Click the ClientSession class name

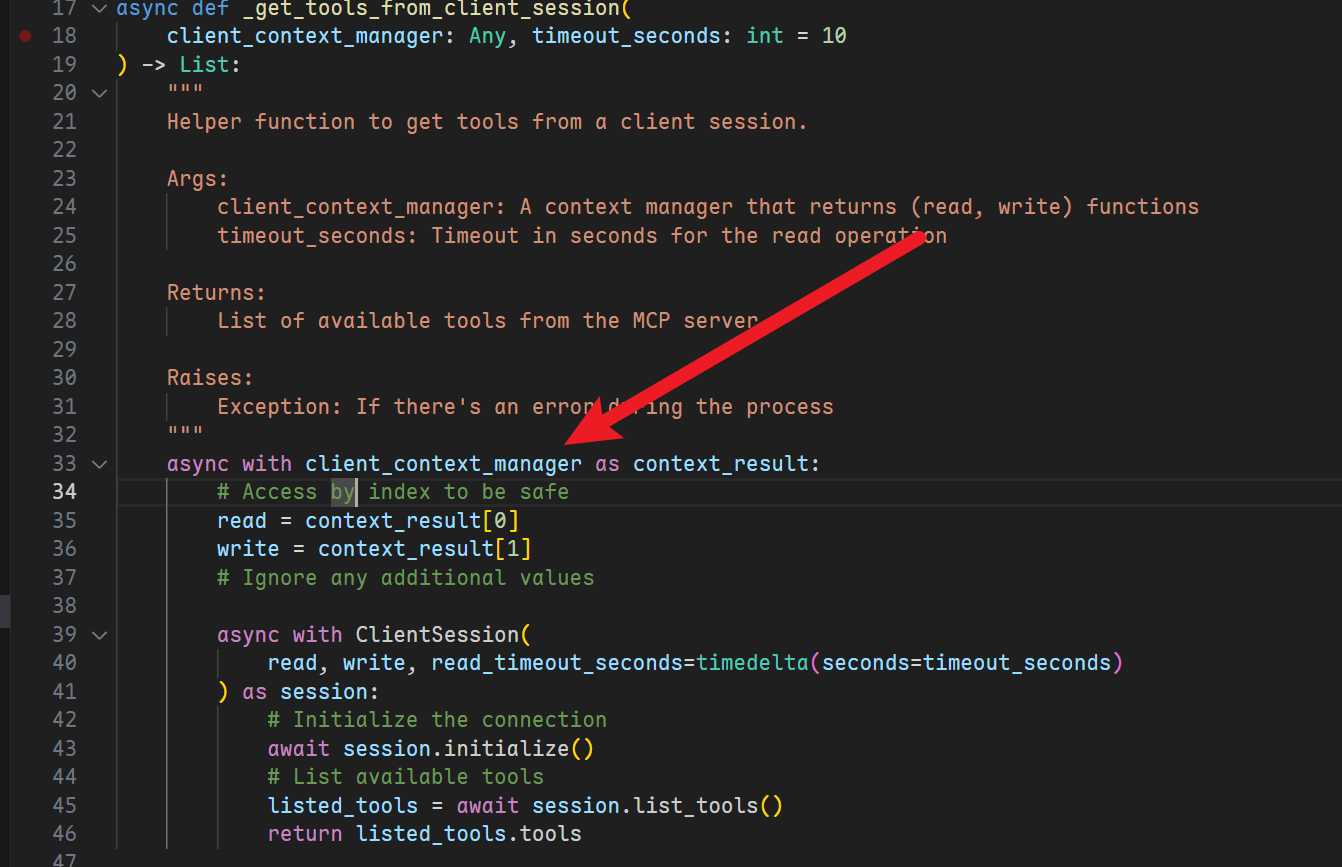[437, 635]
